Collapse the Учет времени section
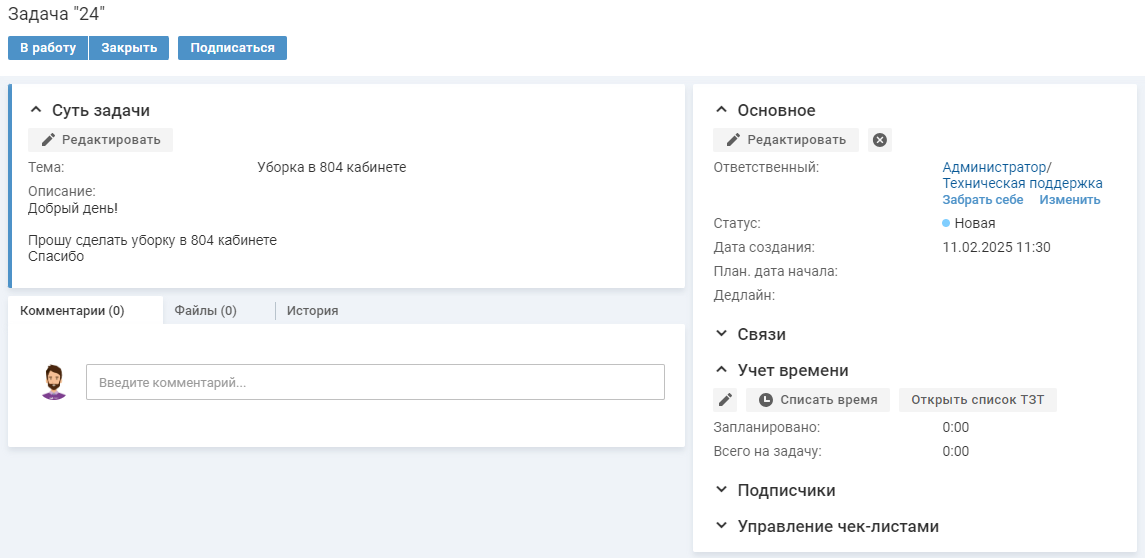1145x558 pixels. point(721,370)
